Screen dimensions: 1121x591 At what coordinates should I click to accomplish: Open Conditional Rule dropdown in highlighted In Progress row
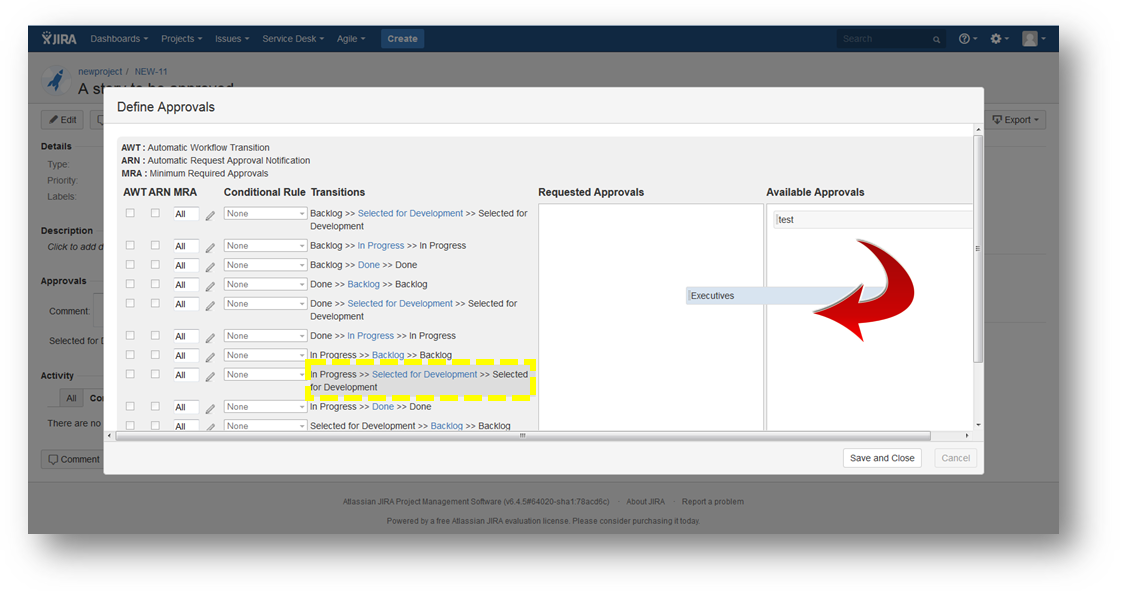pos(265,375)
